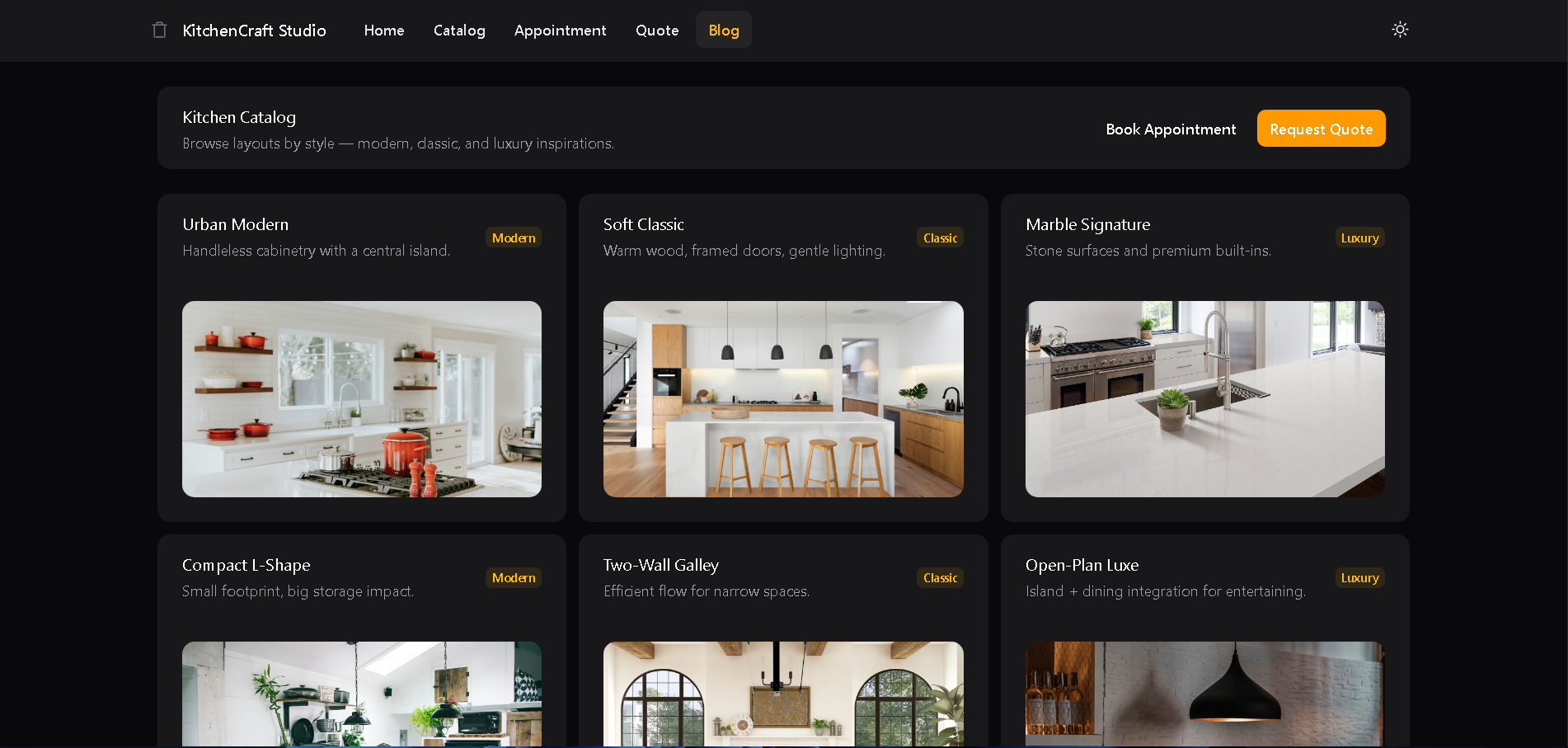The height and width of the screenshot is (748, 1568).
Task: Click the Book Appointment button
Action: point(1171,129)
